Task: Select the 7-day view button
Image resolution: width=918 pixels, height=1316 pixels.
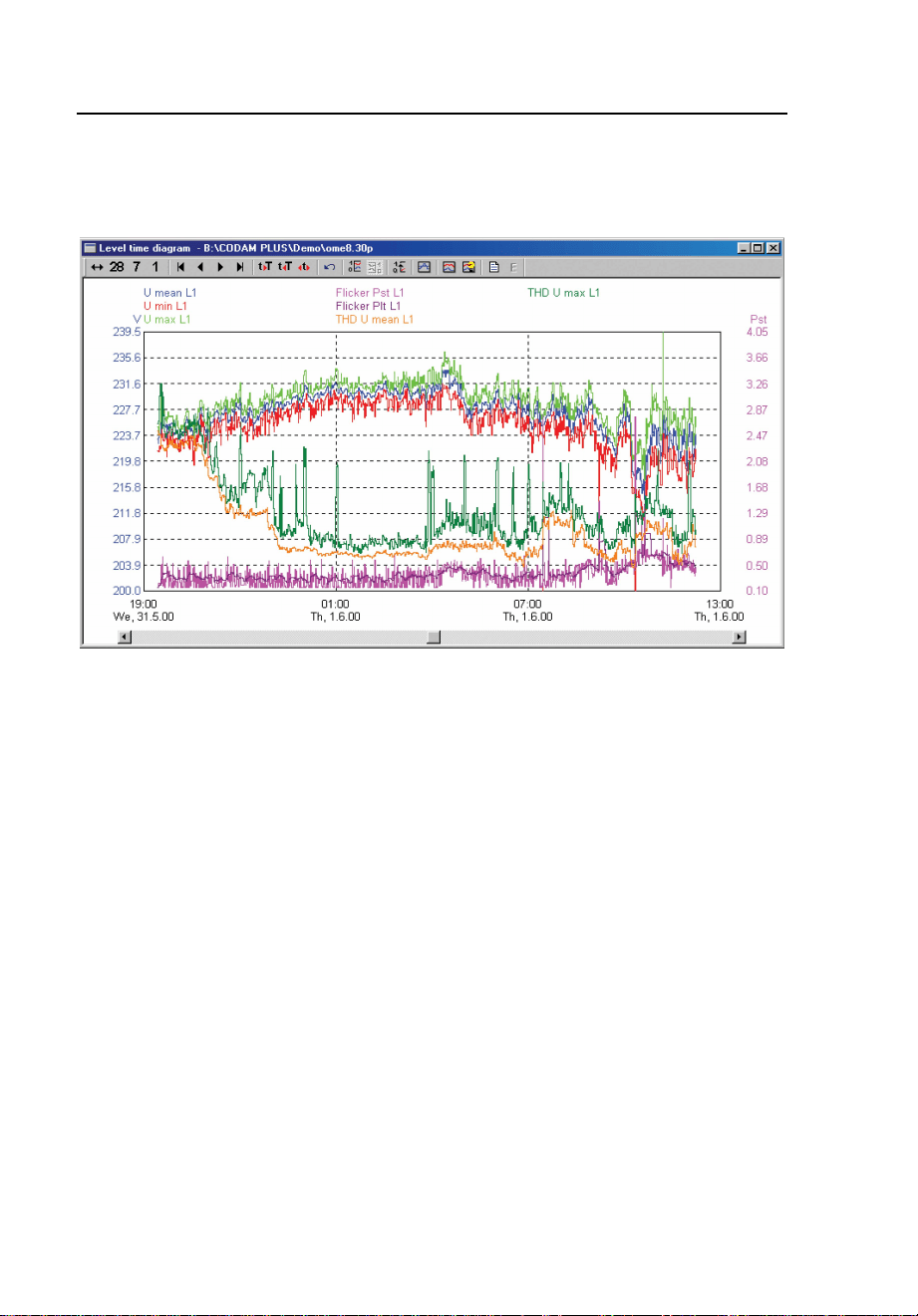Action: pos(137,267)
